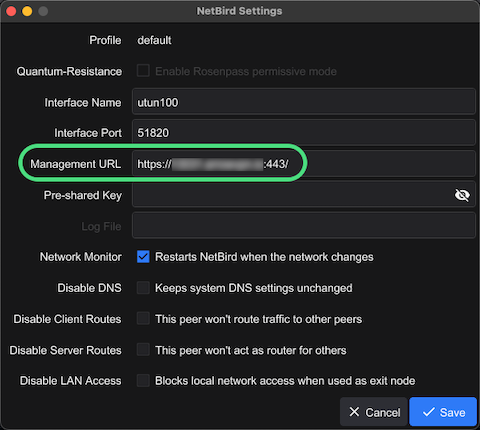The image size is (480, 430).
Task: Click the Cancel button
Action: pyautogui.click(x=374, y=412)
